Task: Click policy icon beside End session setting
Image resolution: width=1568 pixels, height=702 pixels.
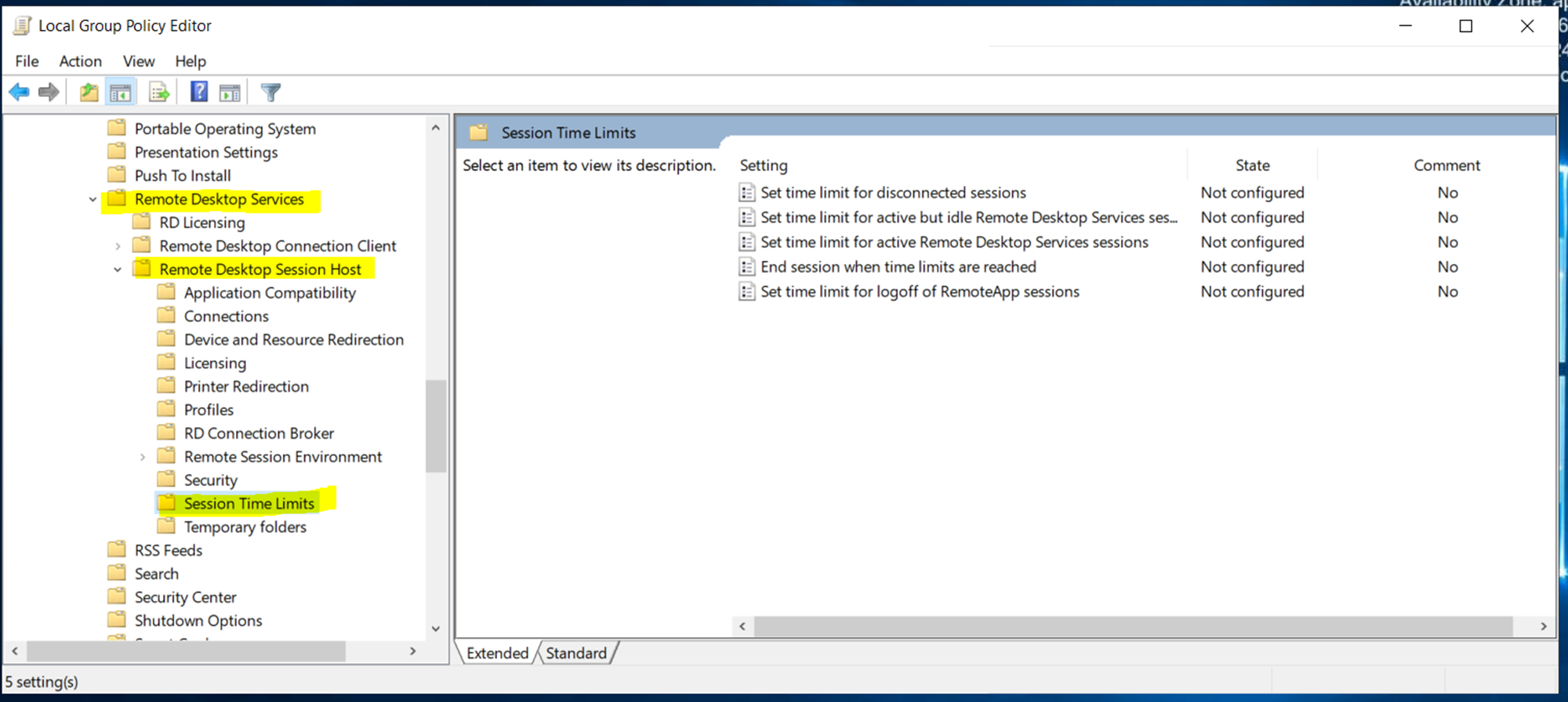Action: click(x=747, y=267)
